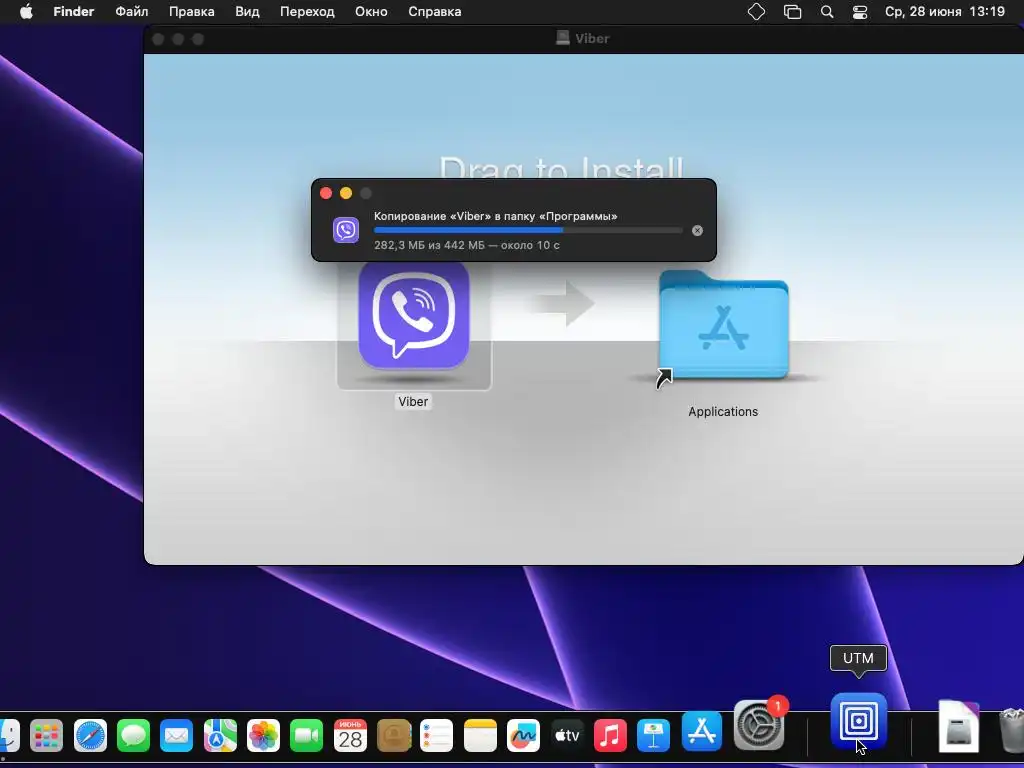Open Maps from the Dock
The height and width of the screenshot is (768, 1024).
pyautogui.click(x=220, y=737)
